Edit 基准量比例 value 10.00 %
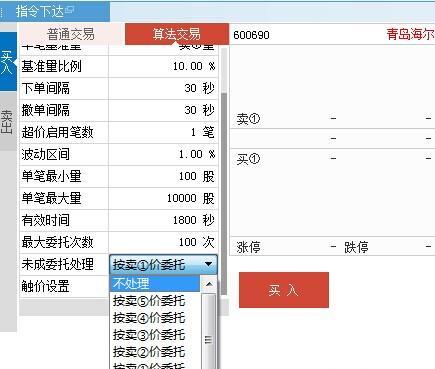Screen dimensions: 435x369 coord(163,66)
